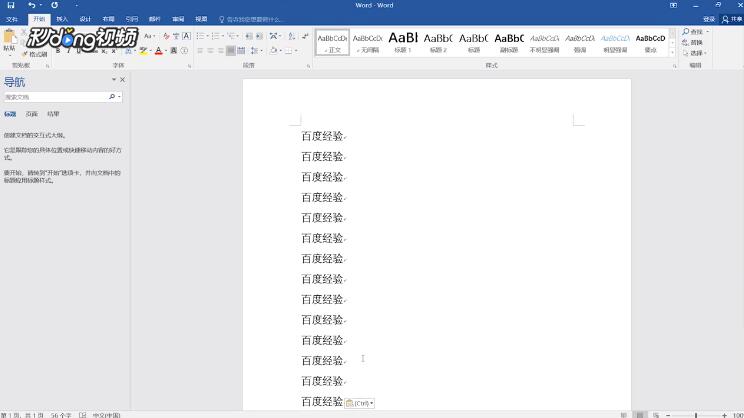The image size is (744, 418).
Task: Click the Phonetic Guide icon
Action: pos(176,36)
